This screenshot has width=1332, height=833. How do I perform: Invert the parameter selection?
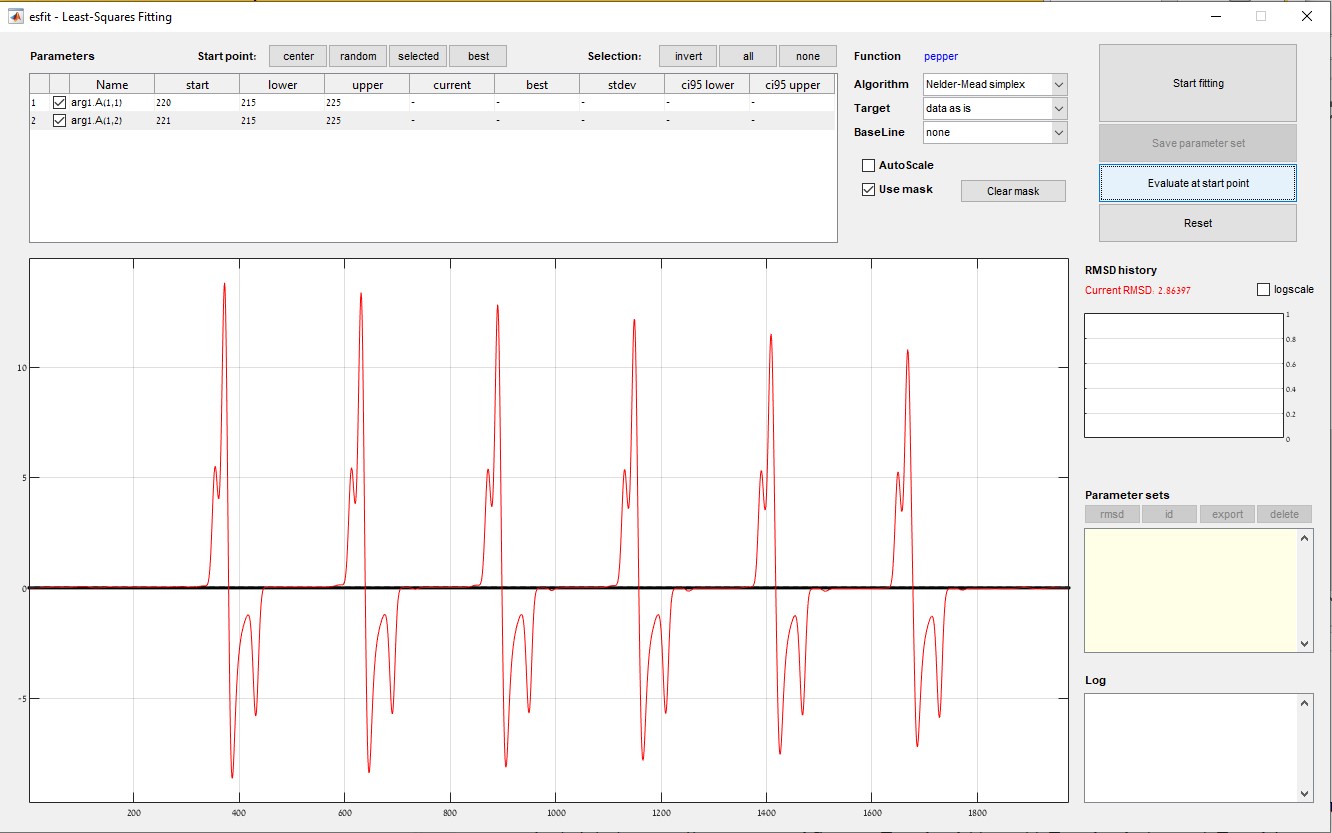(688, 56)
